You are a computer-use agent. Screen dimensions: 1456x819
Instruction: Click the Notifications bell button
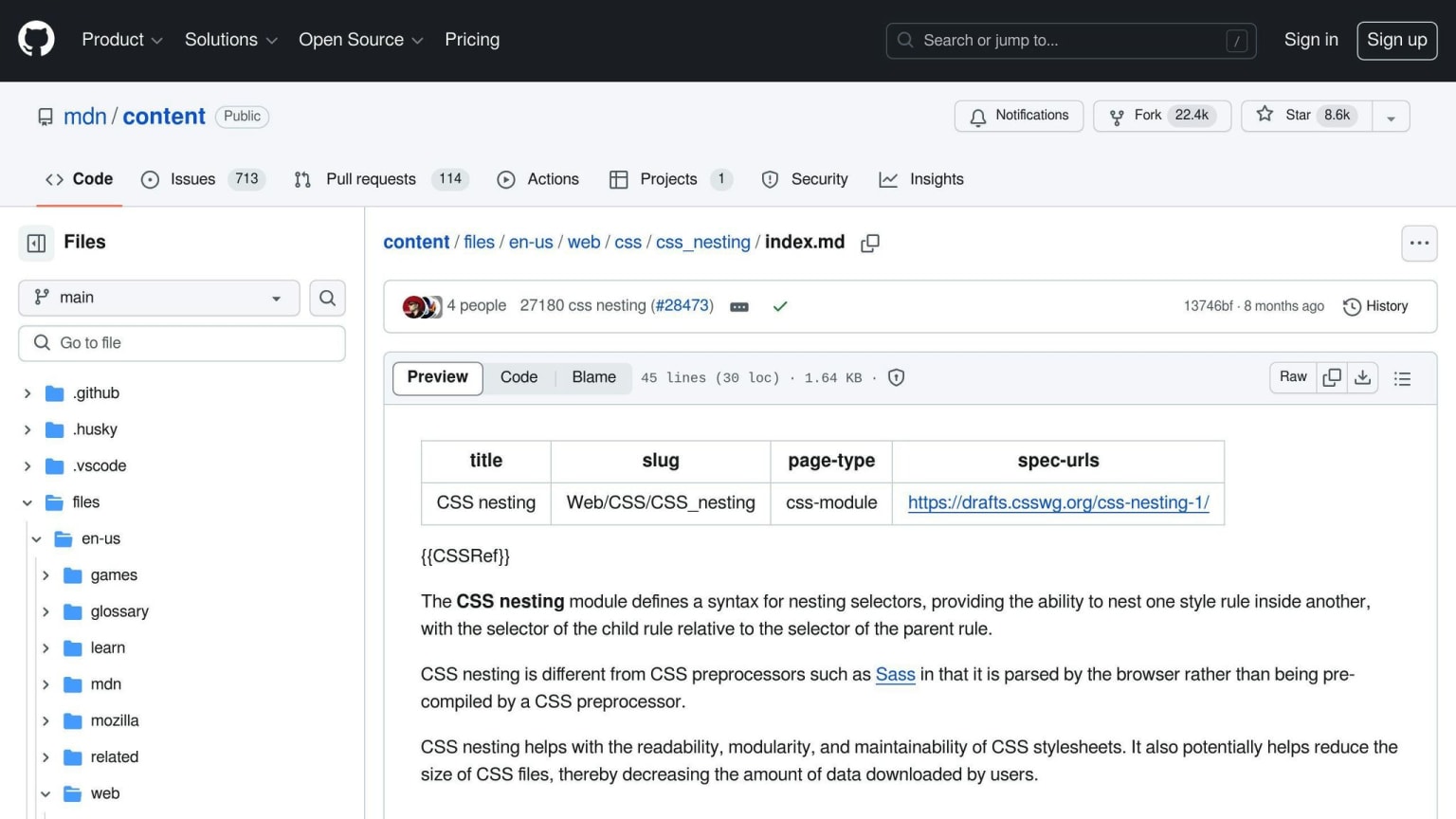coord(1019,116)
